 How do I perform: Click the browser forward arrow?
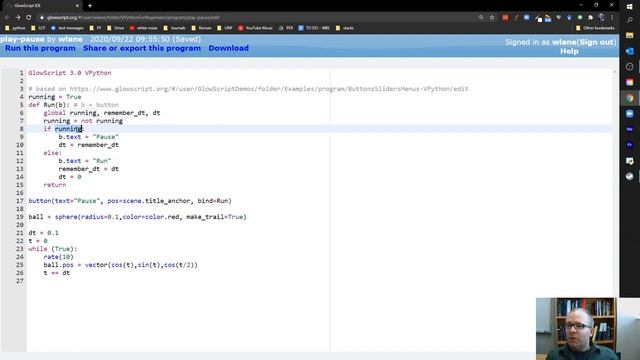click(18, 18)
